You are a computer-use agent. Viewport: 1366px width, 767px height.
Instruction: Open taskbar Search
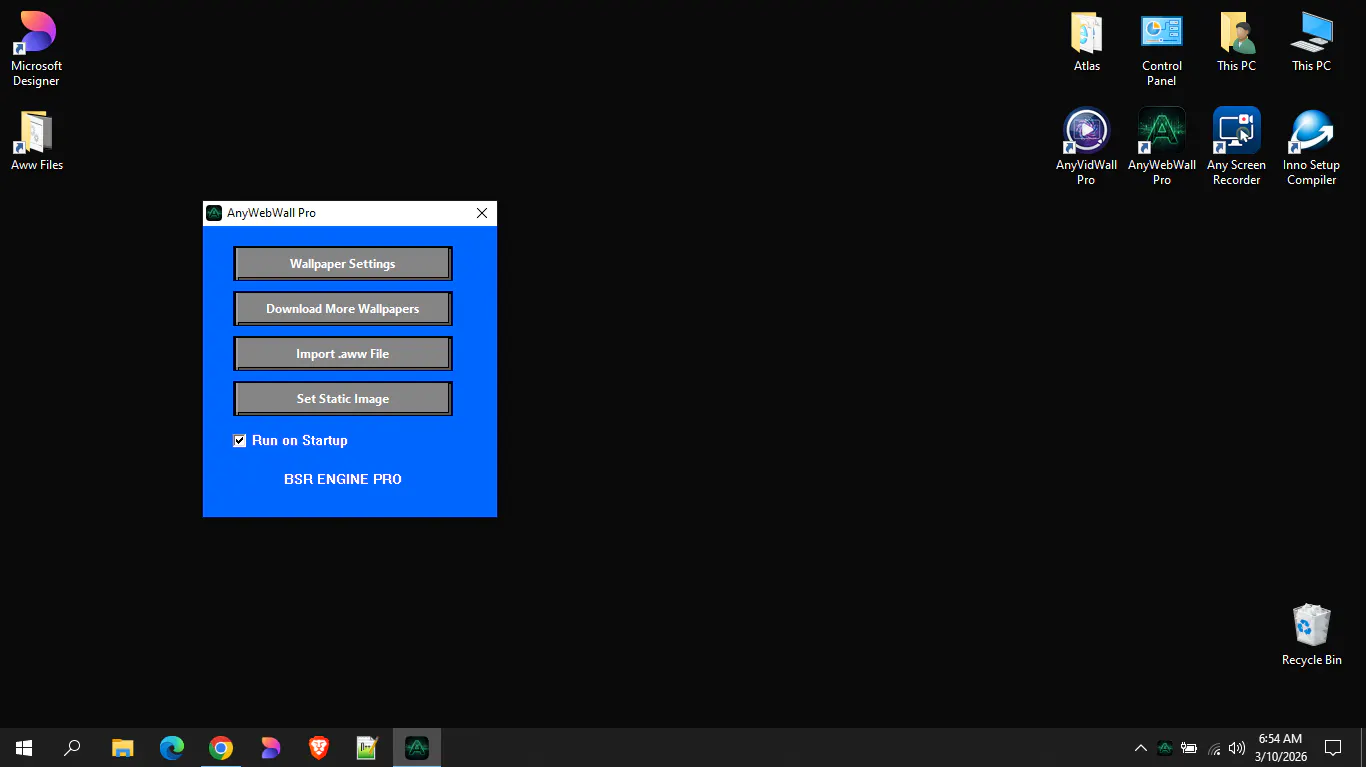(x=72, y=748)
